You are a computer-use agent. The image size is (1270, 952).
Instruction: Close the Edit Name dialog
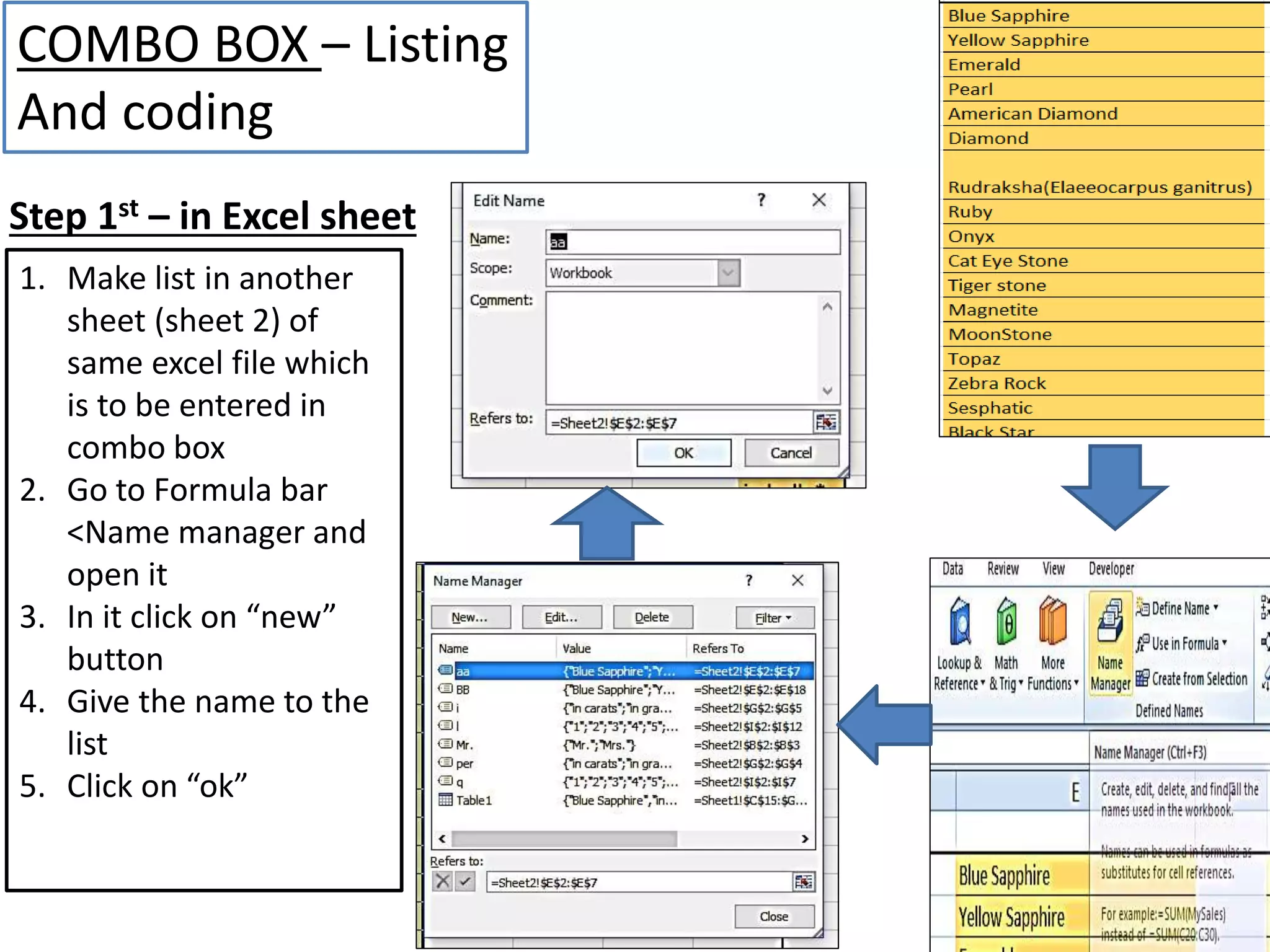click(819, 200)
